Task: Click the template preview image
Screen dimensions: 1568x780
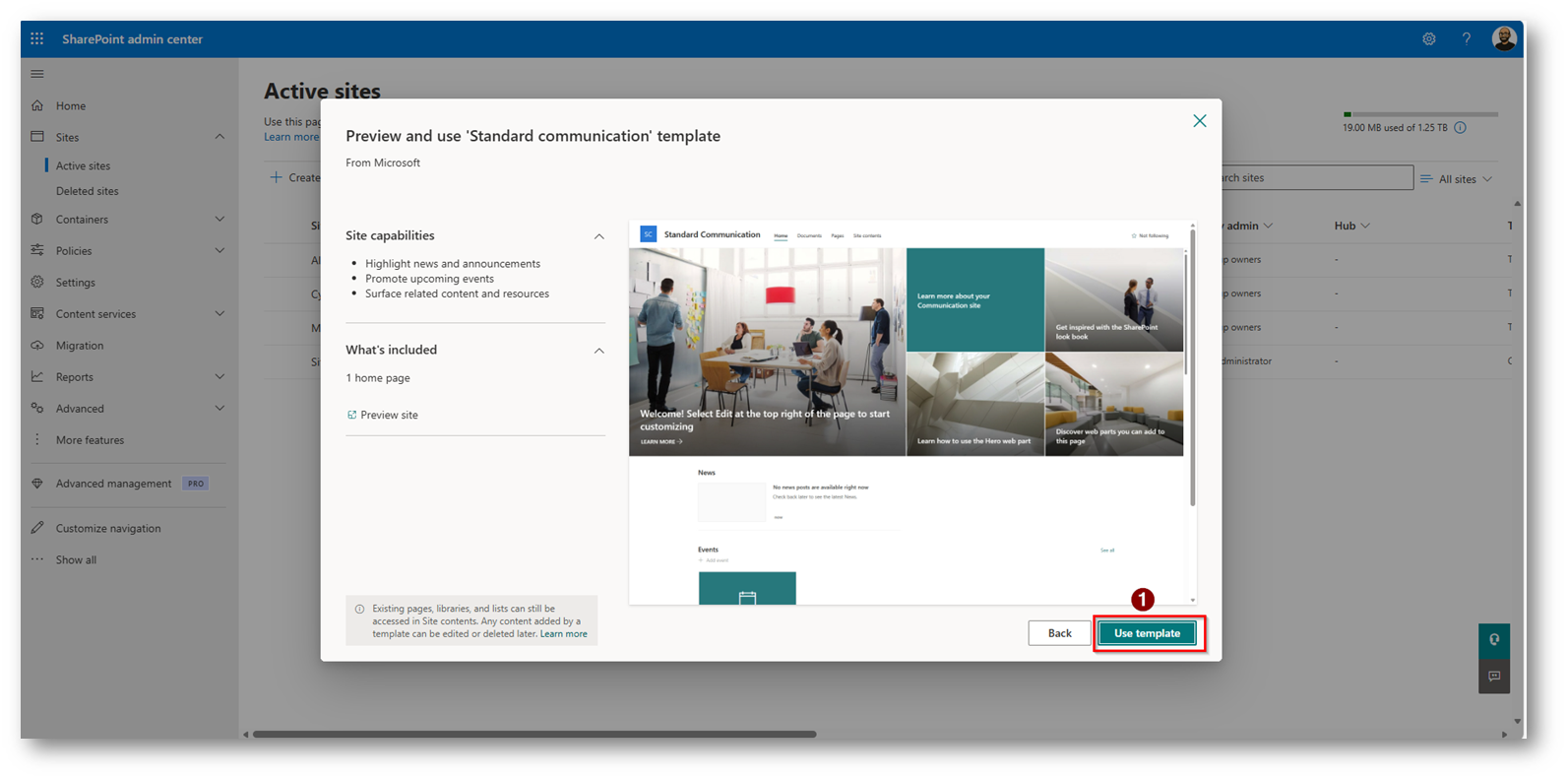Action: pos(907,412)
